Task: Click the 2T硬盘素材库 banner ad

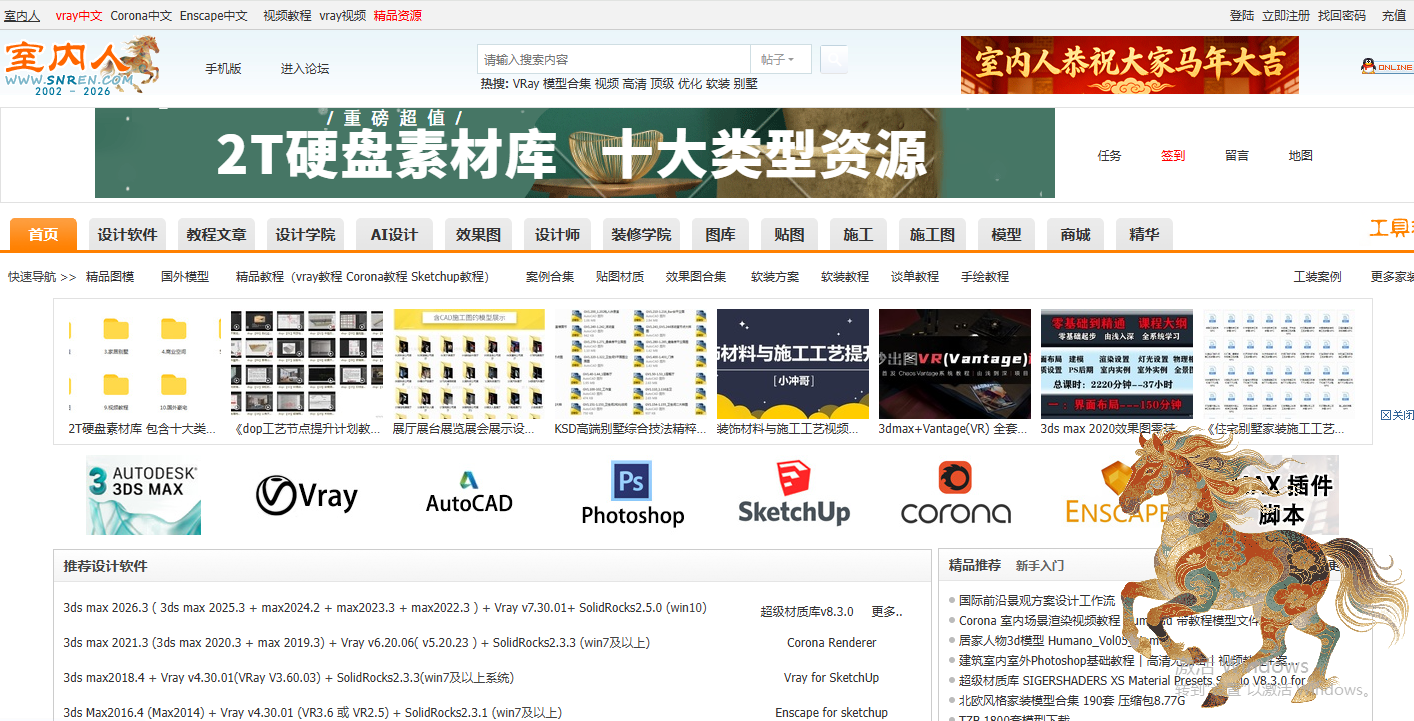Action: 575,153
